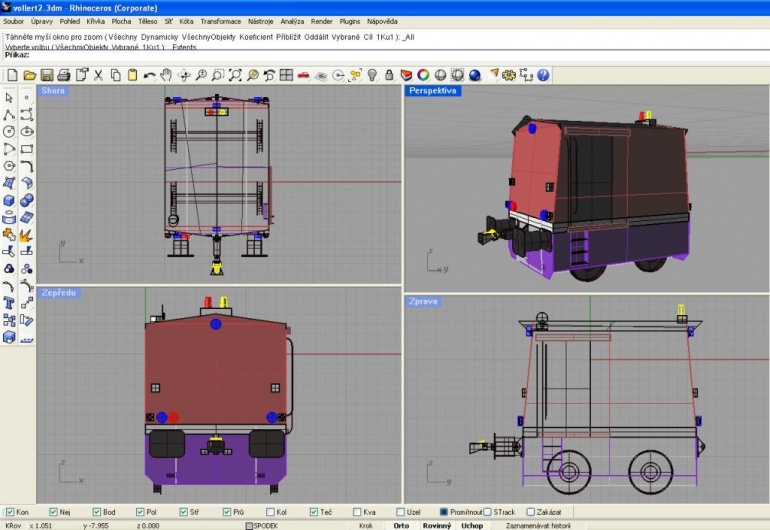
Task: Select the Ellipse tool in side toolbar
Action: click(27, 132)
